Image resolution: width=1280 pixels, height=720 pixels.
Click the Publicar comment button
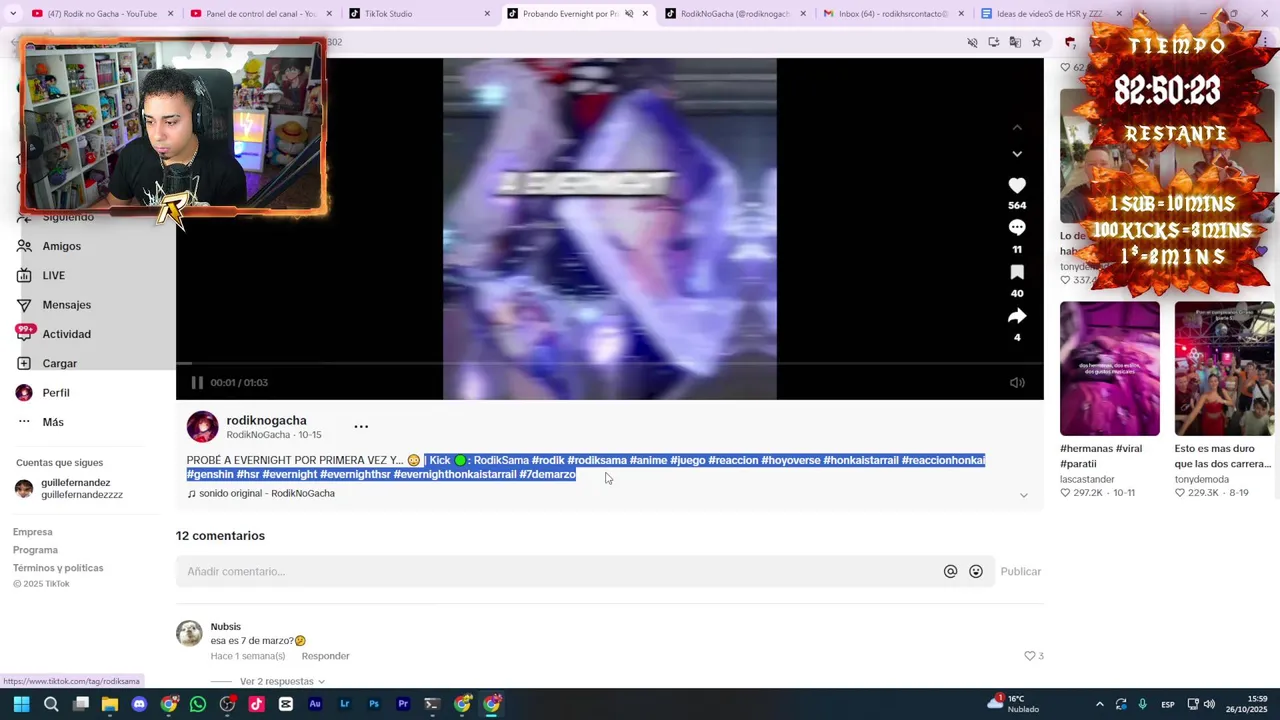(x=1021, y=572)
